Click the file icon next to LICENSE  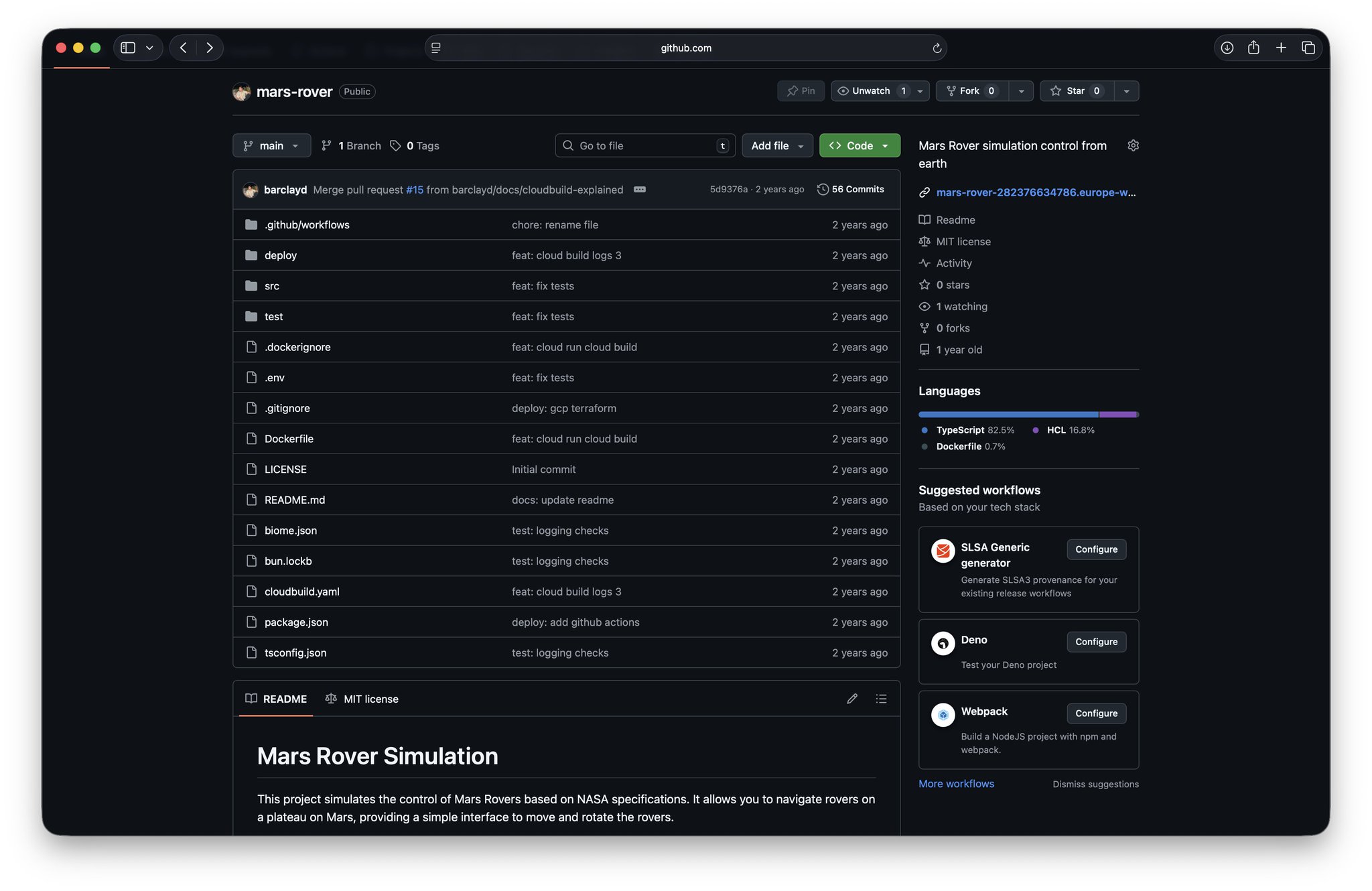point(251,470)
